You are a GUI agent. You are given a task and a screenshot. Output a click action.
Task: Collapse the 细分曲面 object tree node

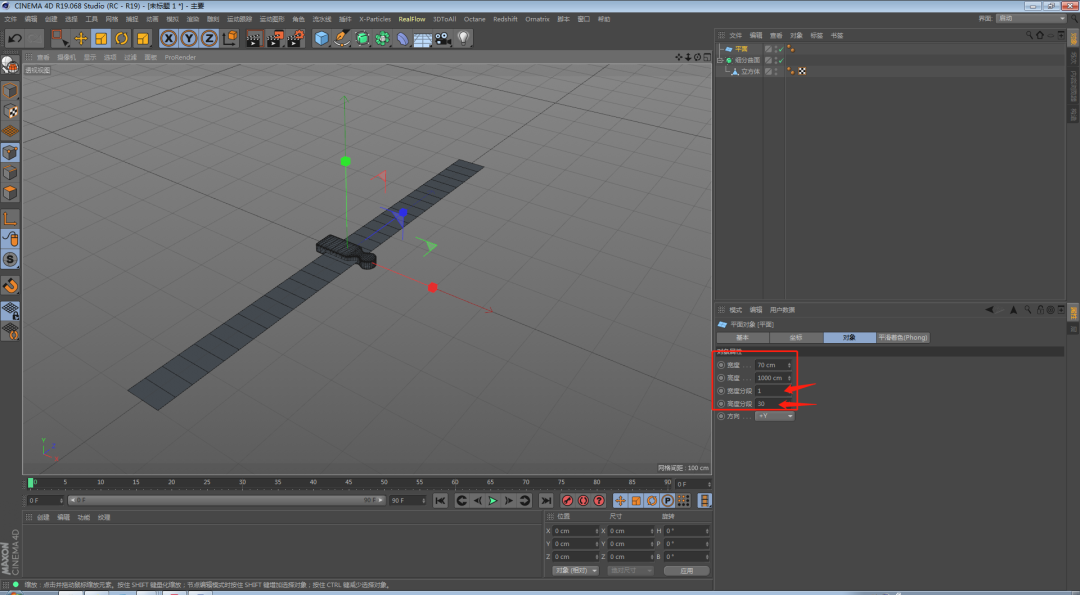[720, 60]
